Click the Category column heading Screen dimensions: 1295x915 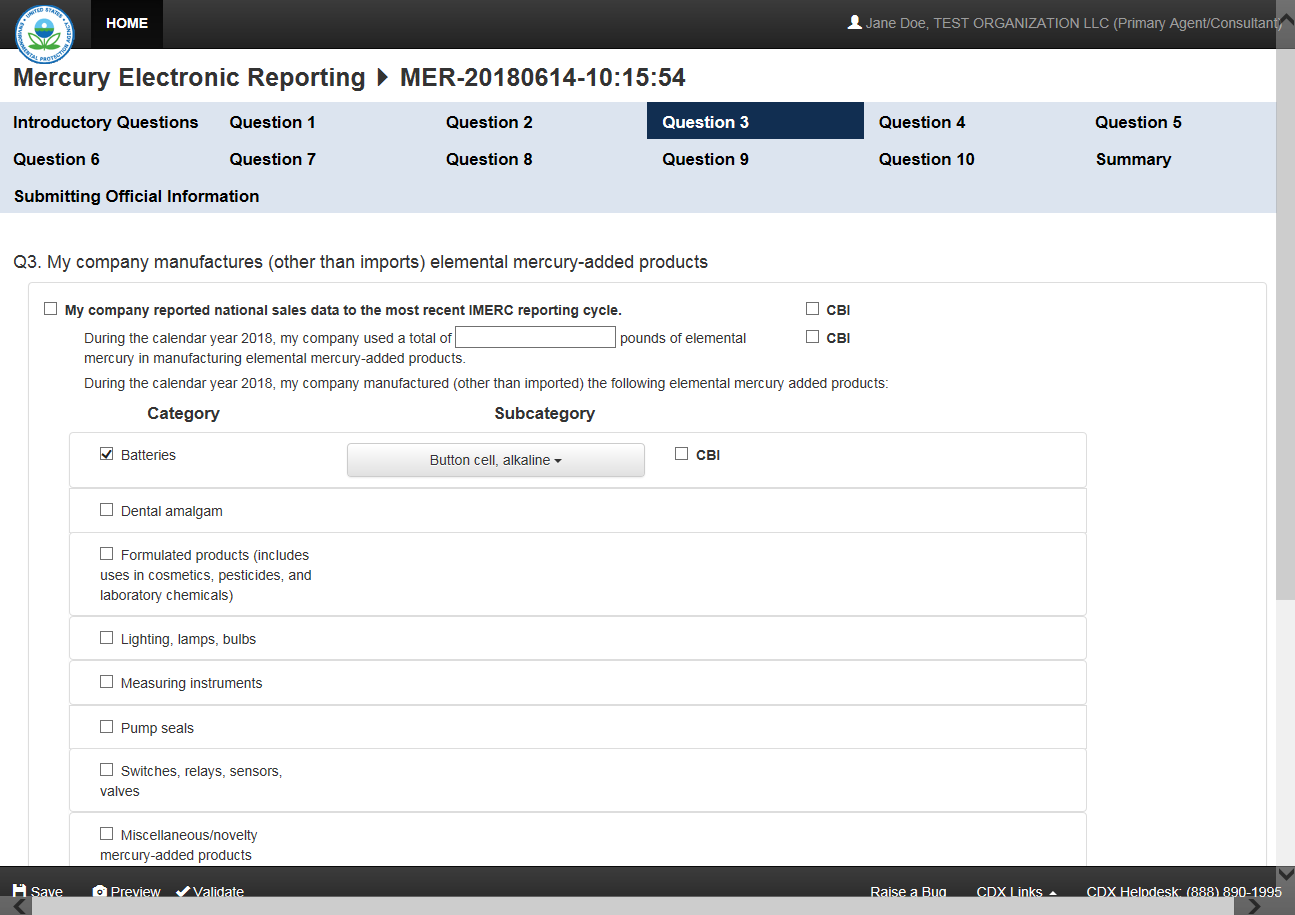[183, 413]
